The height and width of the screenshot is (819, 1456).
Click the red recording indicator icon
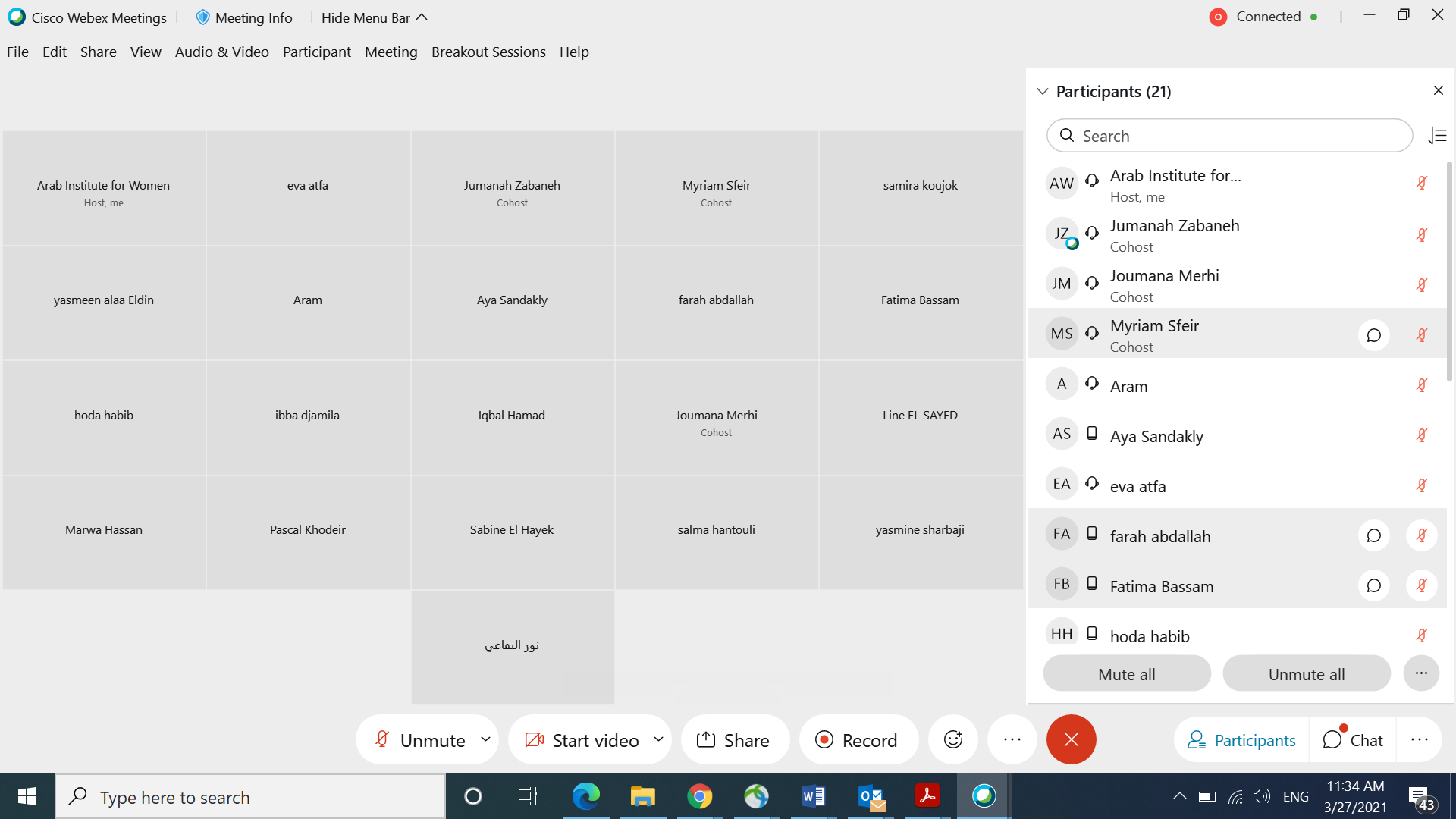[x=1218, y=17]
